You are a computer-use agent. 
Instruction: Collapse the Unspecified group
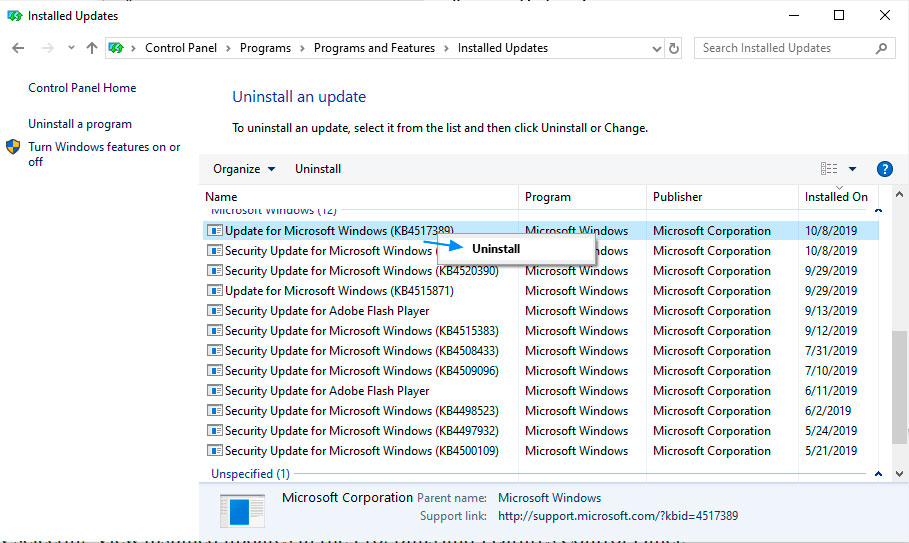tap(878, 474)
